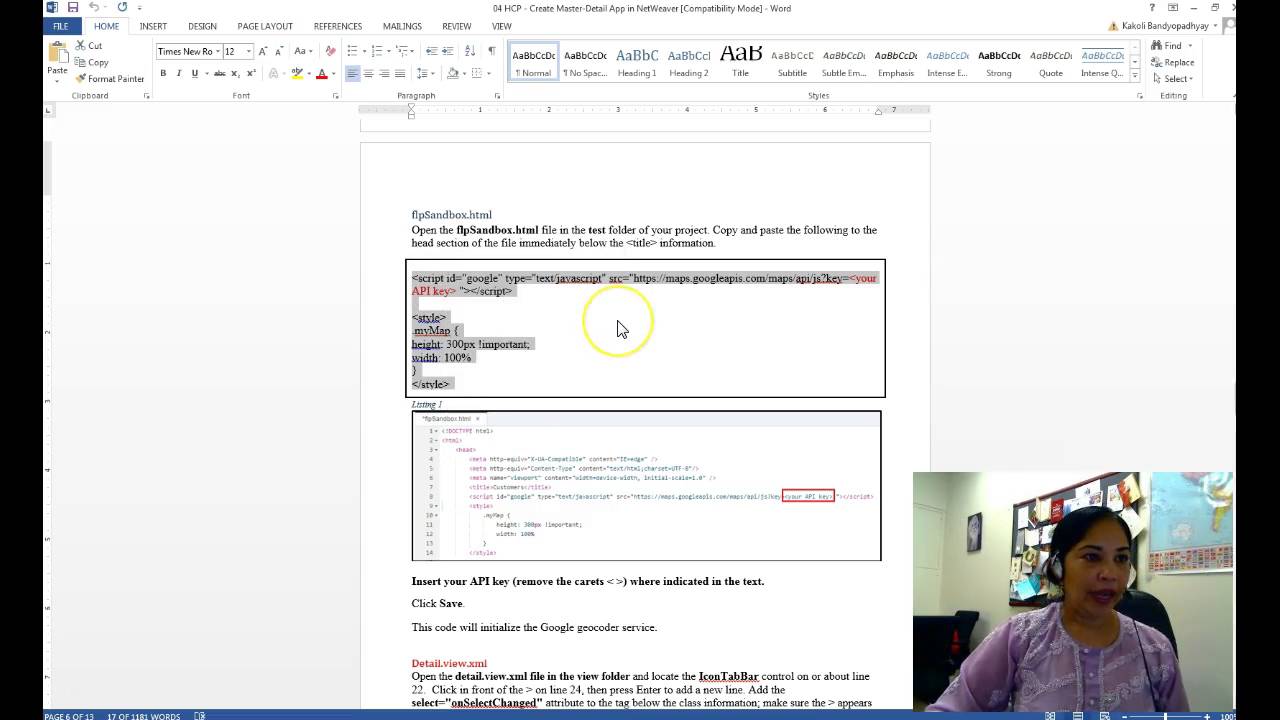Click the page number indicator PAGE 6 OF 13
The height and width of the screenshot is (720, 1280).
point(69,716)
